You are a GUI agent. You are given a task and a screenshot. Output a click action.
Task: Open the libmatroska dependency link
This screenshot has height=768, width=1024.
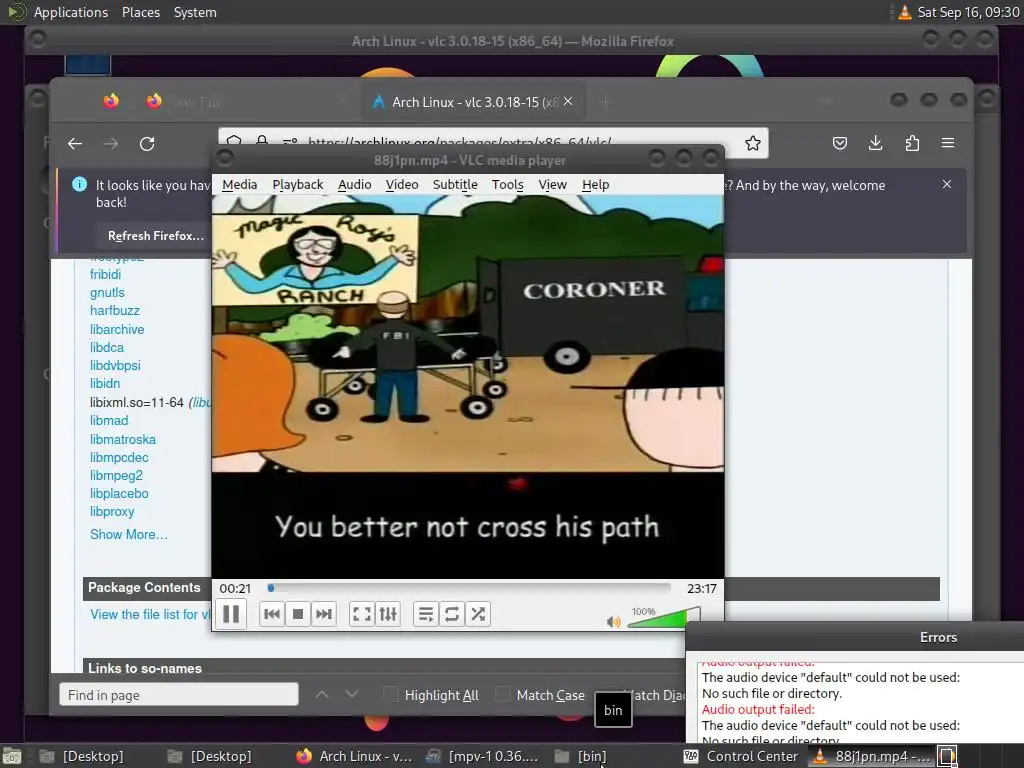tap(123, 440)
